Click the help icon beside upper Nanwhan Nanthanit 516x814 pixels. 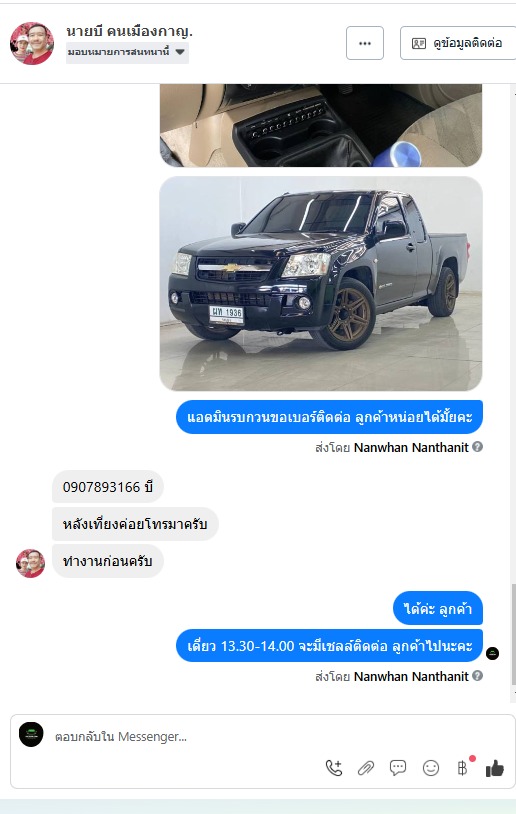[x=478, y=446]
